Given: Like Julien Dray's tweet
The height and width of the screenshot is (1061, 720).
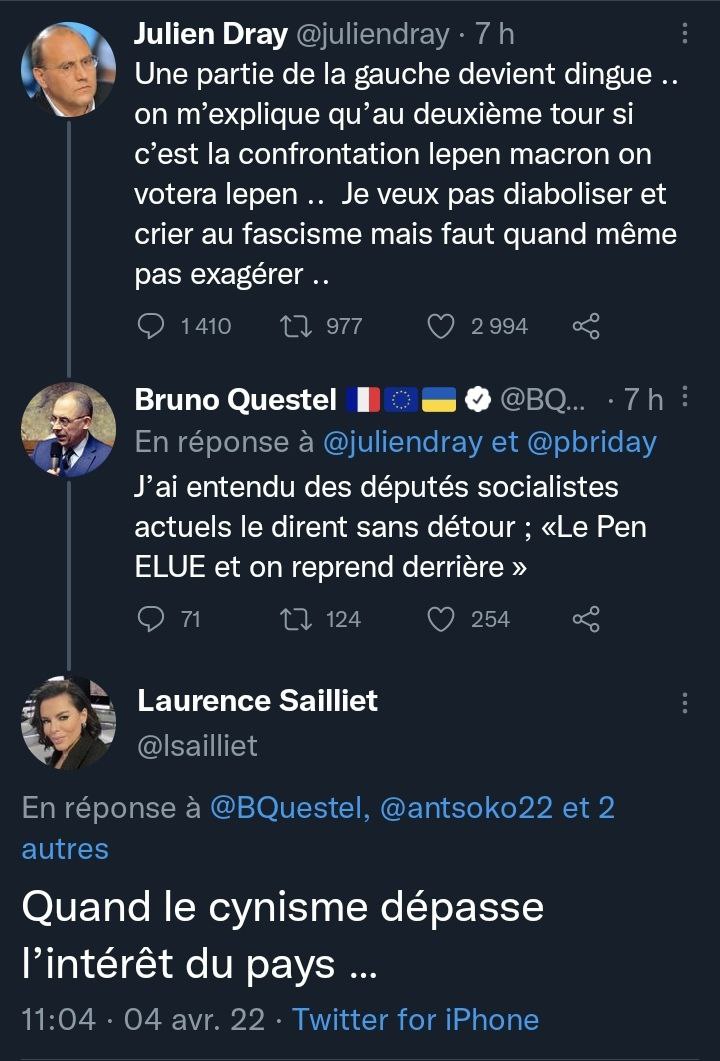Looking at the screenshot, I should click(441, 326).
